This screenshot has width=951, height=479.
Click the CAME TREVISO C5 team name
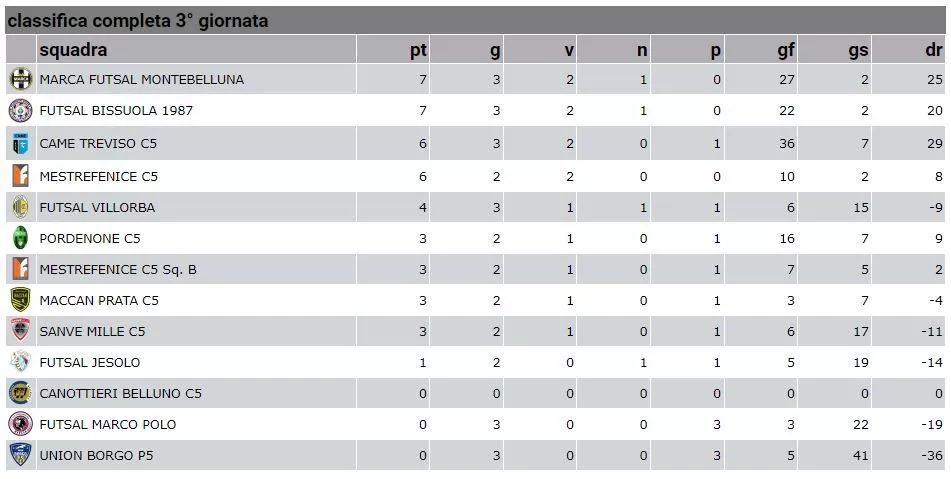[x=98, y=144]
